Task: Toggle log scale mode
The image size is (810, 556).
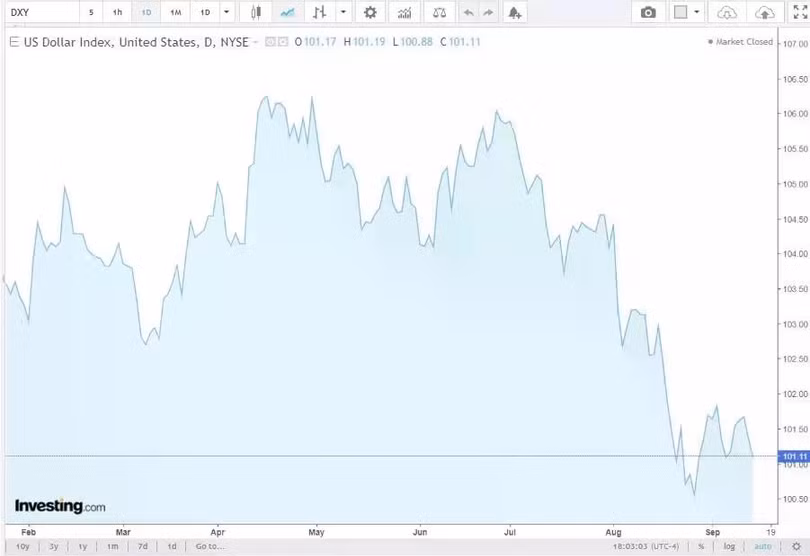Action: (x=729, y=546)
